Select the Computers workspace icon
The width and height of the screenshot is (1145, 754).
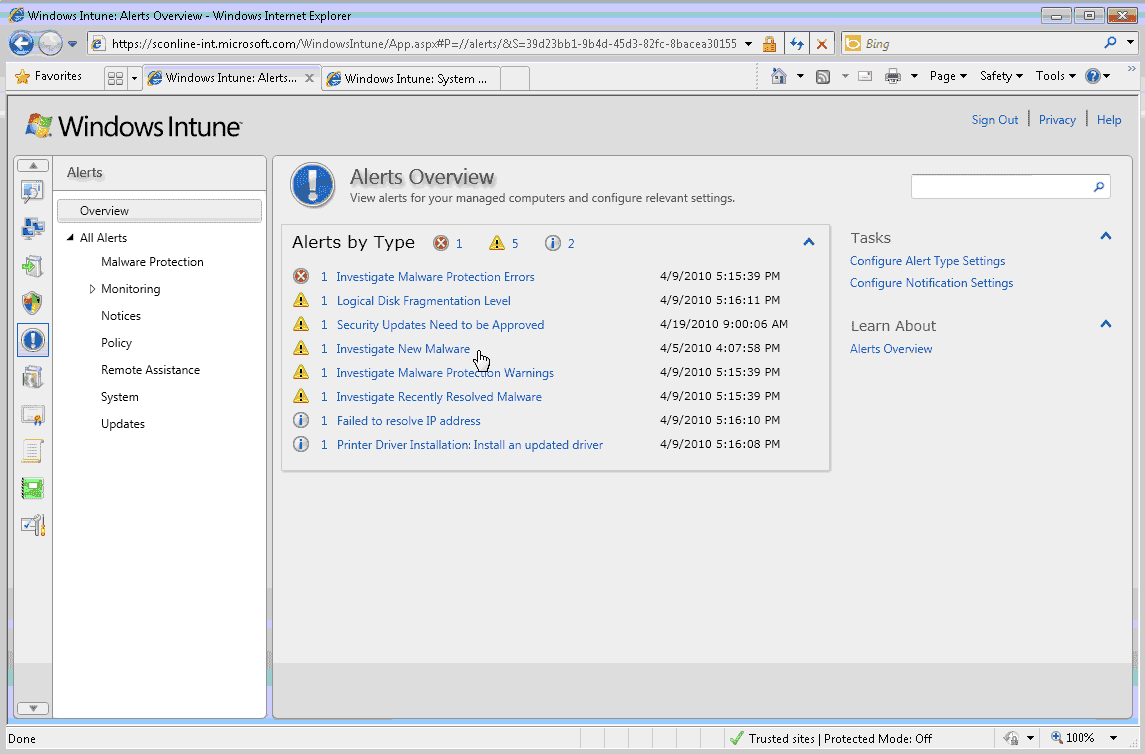point(33,228)
